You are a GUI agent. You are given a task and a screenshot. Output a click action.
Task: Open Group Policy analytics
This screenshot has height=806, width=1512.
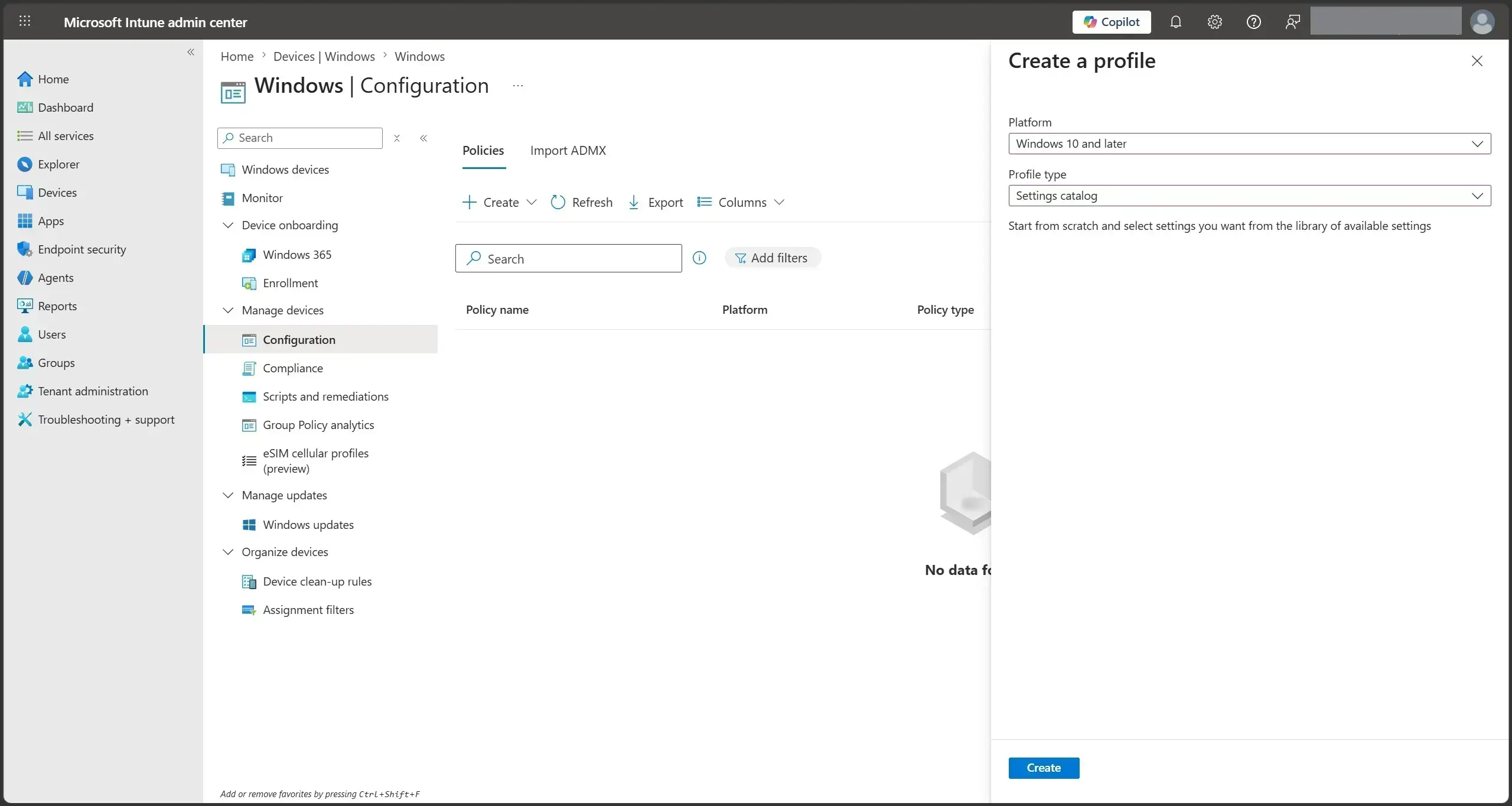tap(318, 425)
